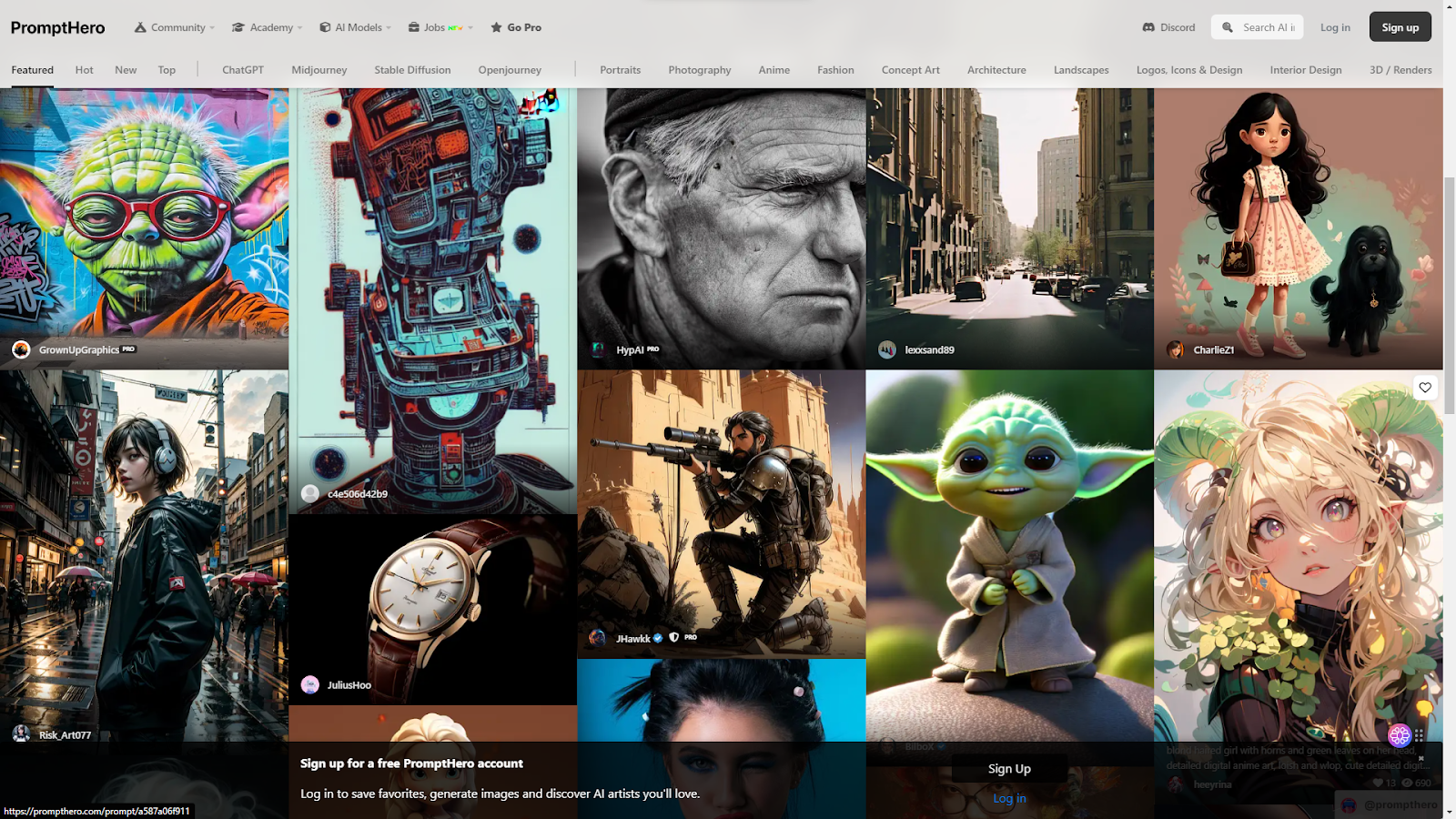The height and width of the screenshot is (819, 1456).
Task: Expand the Jobs dropdown menu
Action: coord(440,27)
